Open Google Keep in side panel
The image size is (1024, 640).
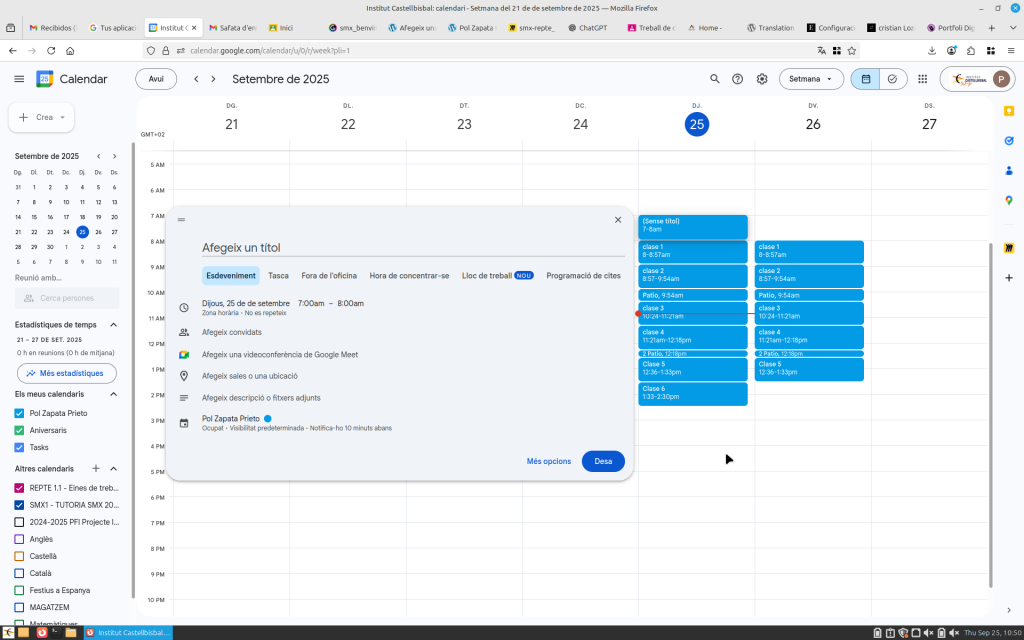coord(1009,111)
